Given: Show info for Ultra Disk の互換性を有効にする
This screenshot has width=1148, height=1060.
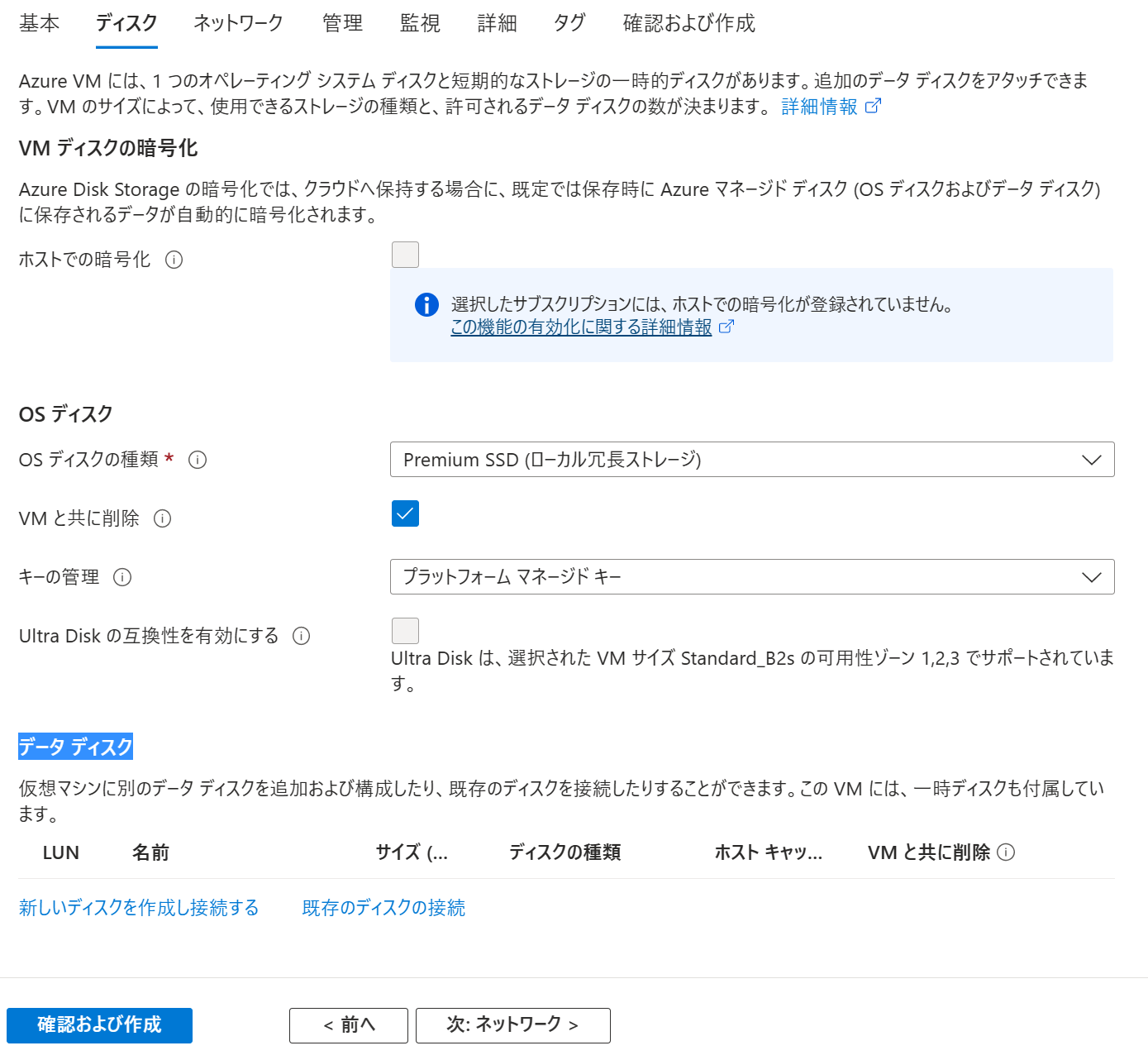Looking at the screenshot, I should click(x=302, y=636).
